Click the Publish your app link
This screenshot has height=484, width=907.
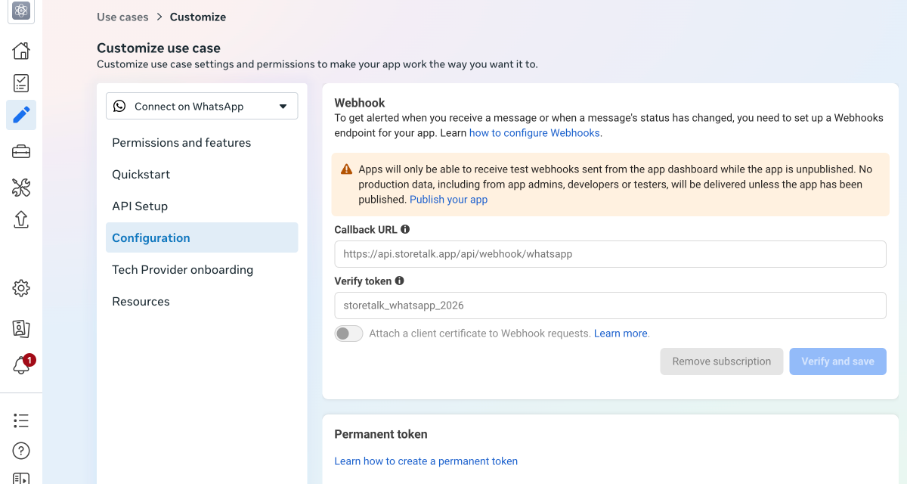click(448, 199)
